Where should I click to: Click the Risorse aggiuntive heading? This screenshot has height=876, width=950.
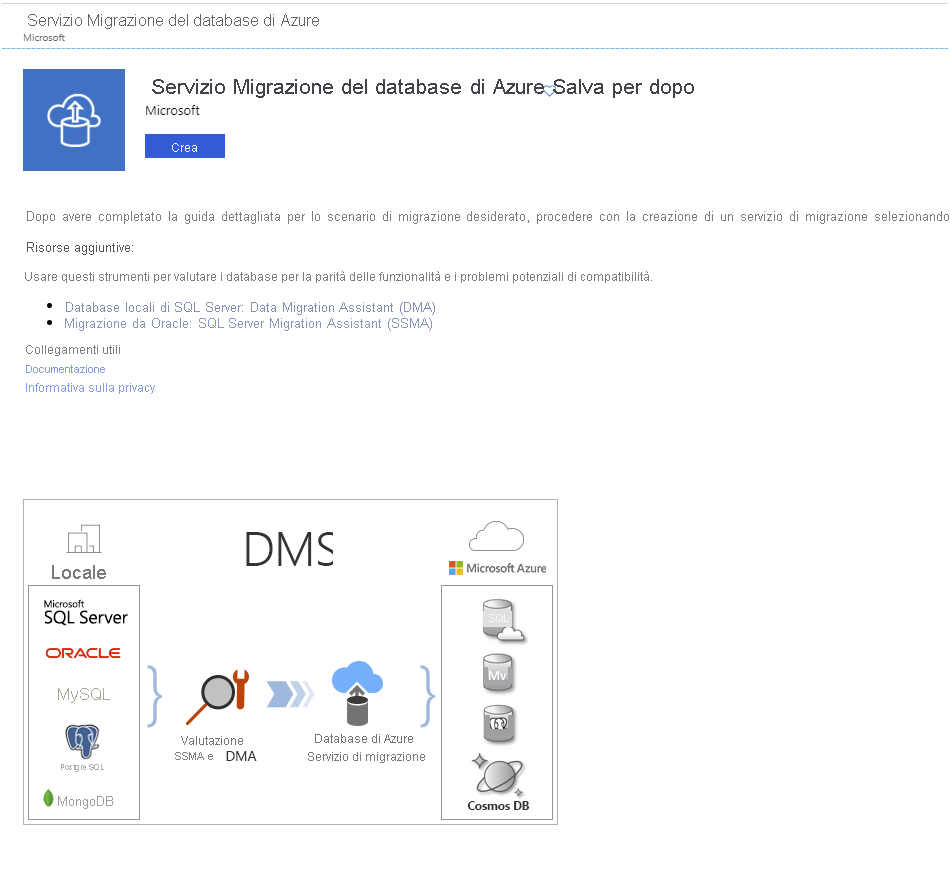[x=80, y=248]
